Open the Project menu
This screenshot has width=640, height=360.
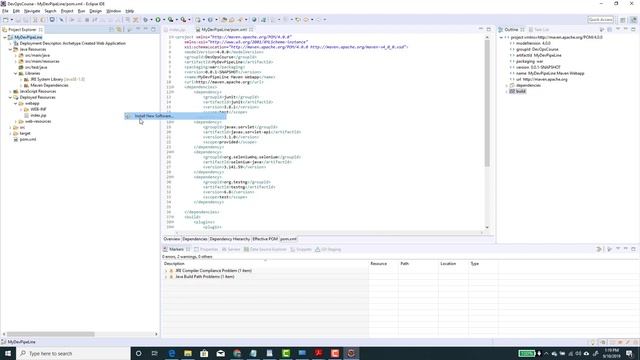[67, 11]
